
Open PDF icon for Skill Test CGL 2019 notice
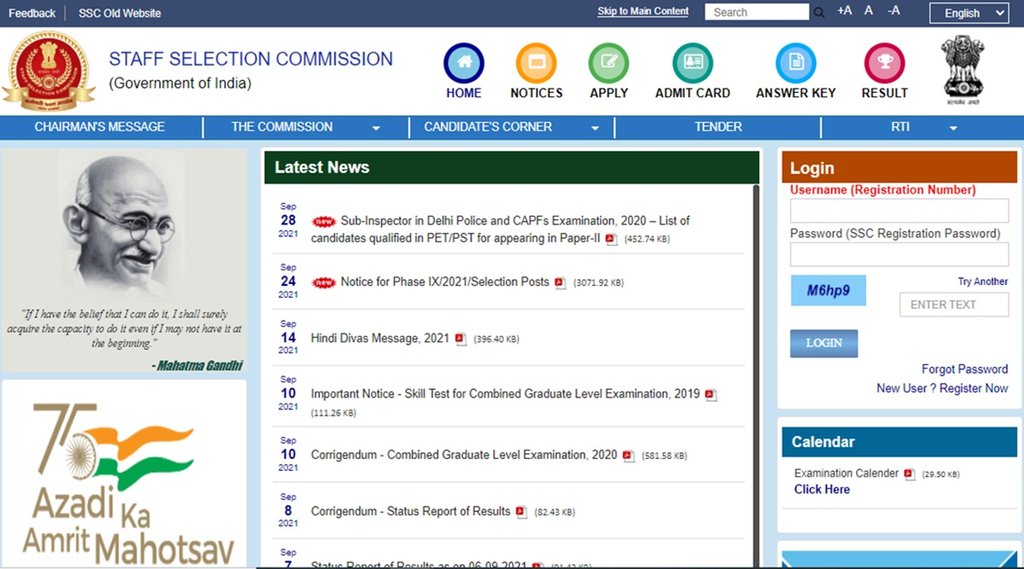click(711, 395)
